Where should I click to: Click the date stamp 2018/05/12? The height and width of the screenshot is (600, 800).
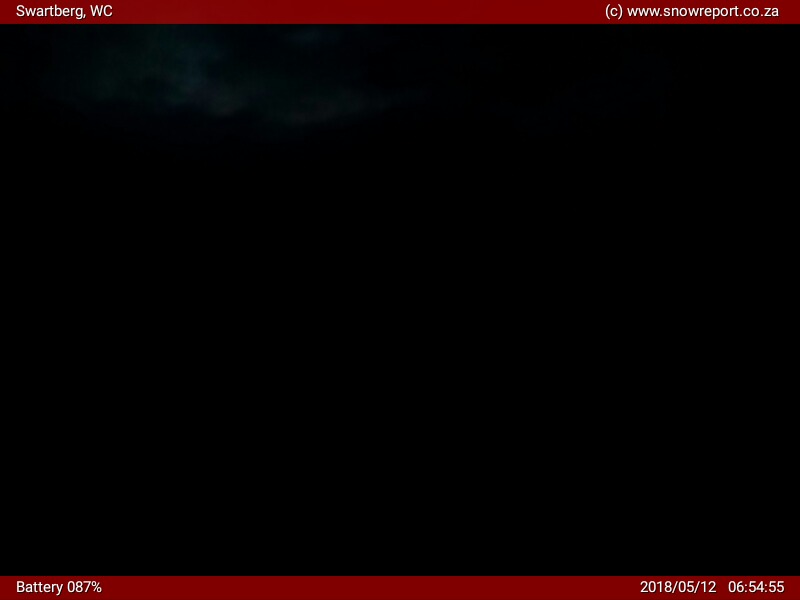678,587
